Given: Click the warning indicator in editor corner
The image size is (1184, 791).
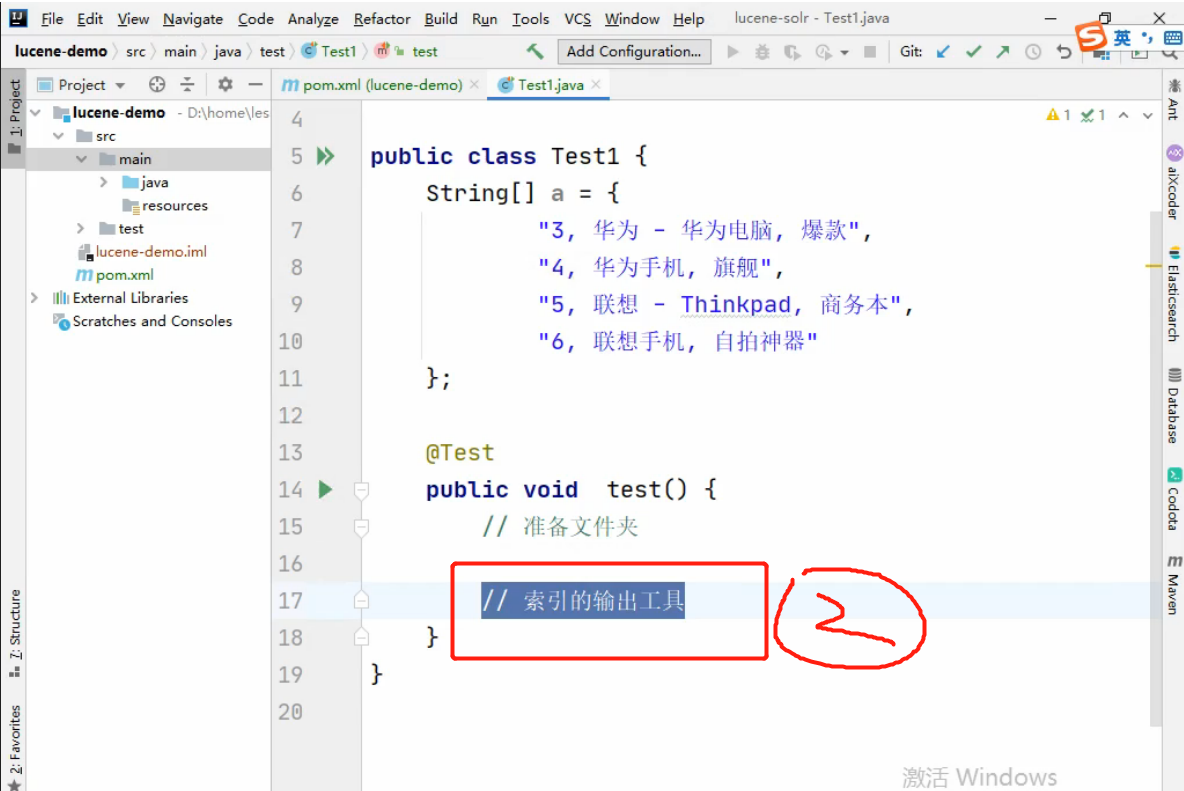Looking at the screenshot, I should pyautogui.click(x=1058, y=115).
